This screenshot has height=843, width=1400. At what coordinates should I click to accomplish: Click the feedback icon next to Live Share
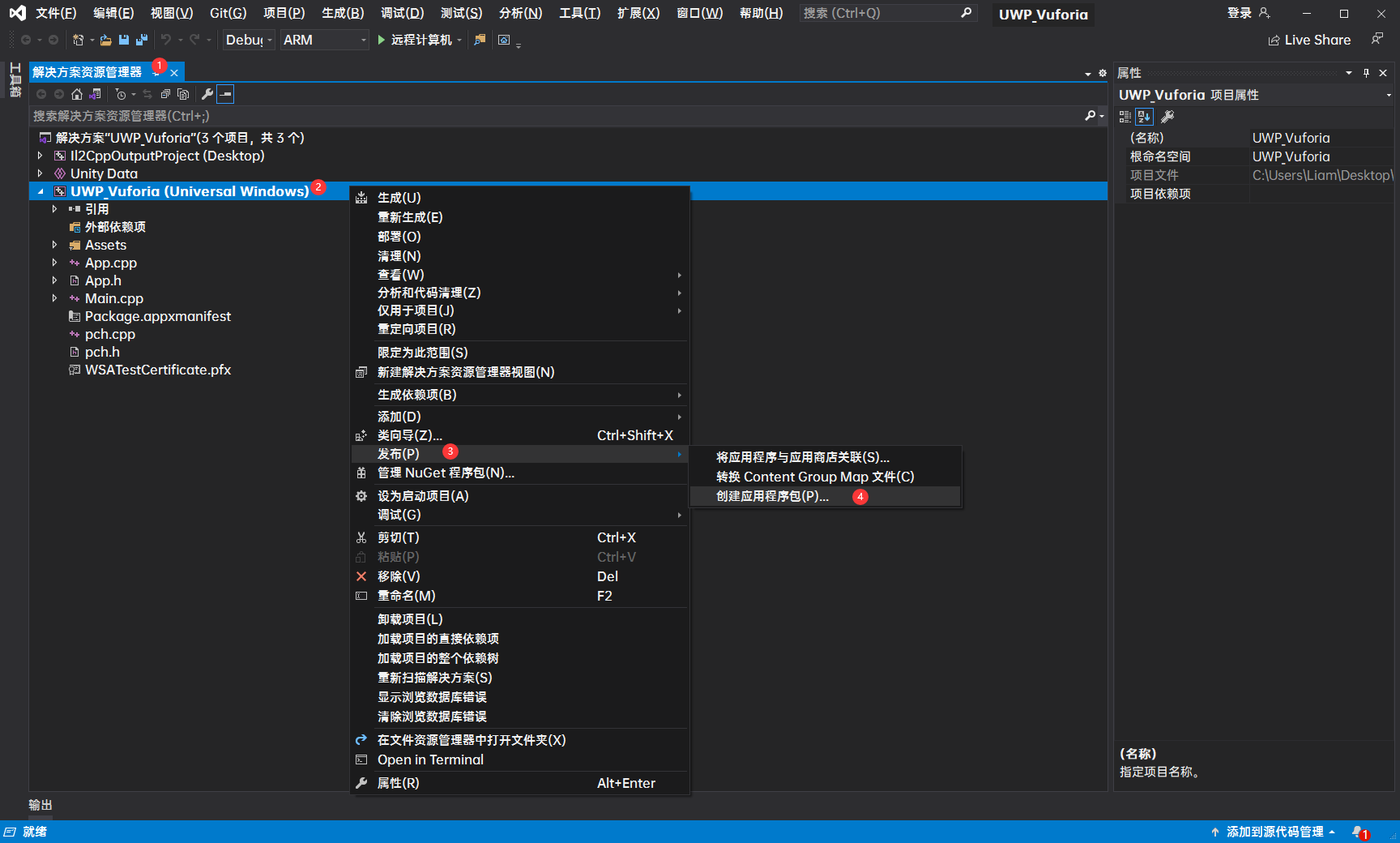[x=1377, y=39]
